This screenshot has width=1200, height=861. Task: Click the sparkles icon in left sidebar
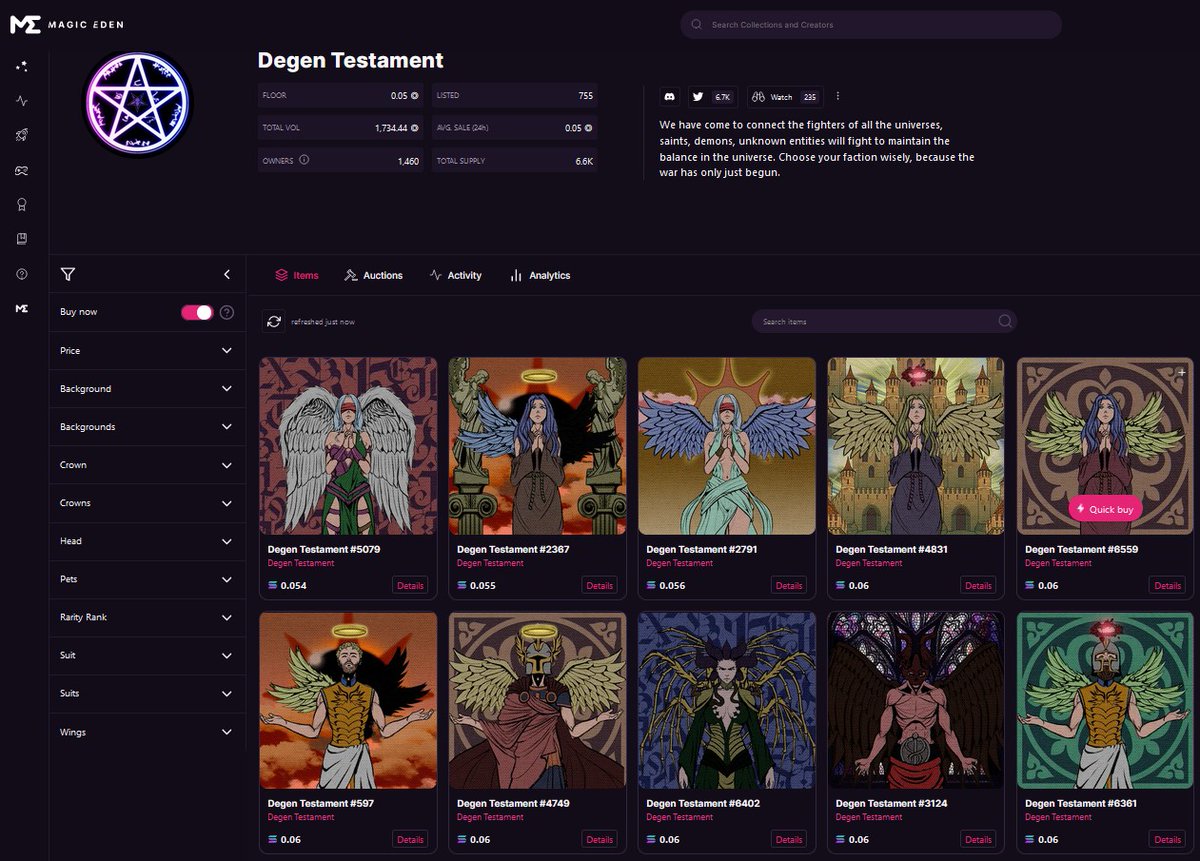(x=22, y=66)
